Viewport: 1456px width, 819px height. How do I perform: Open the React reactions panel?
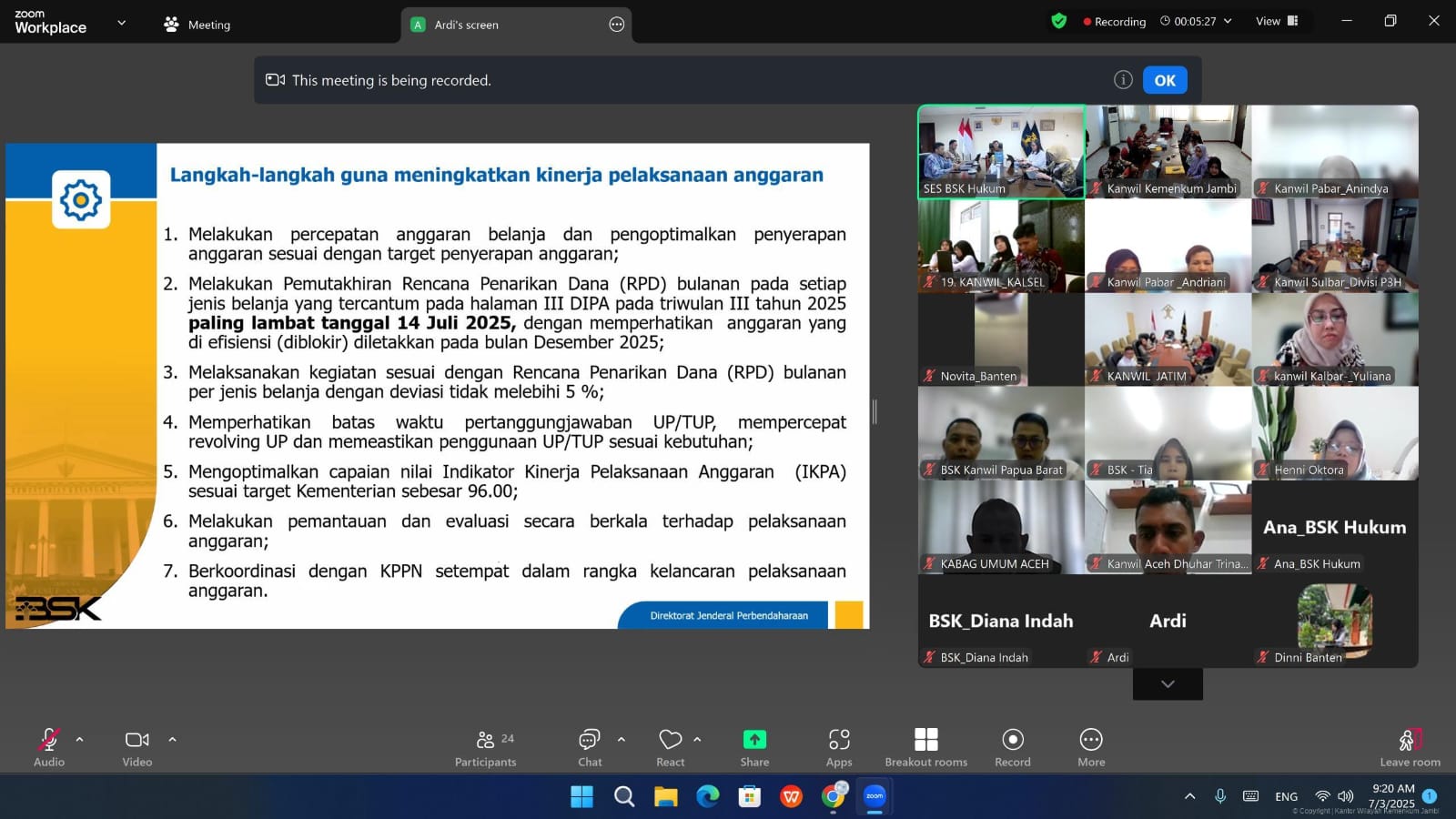pyautogui.click(x=670, y=746)
